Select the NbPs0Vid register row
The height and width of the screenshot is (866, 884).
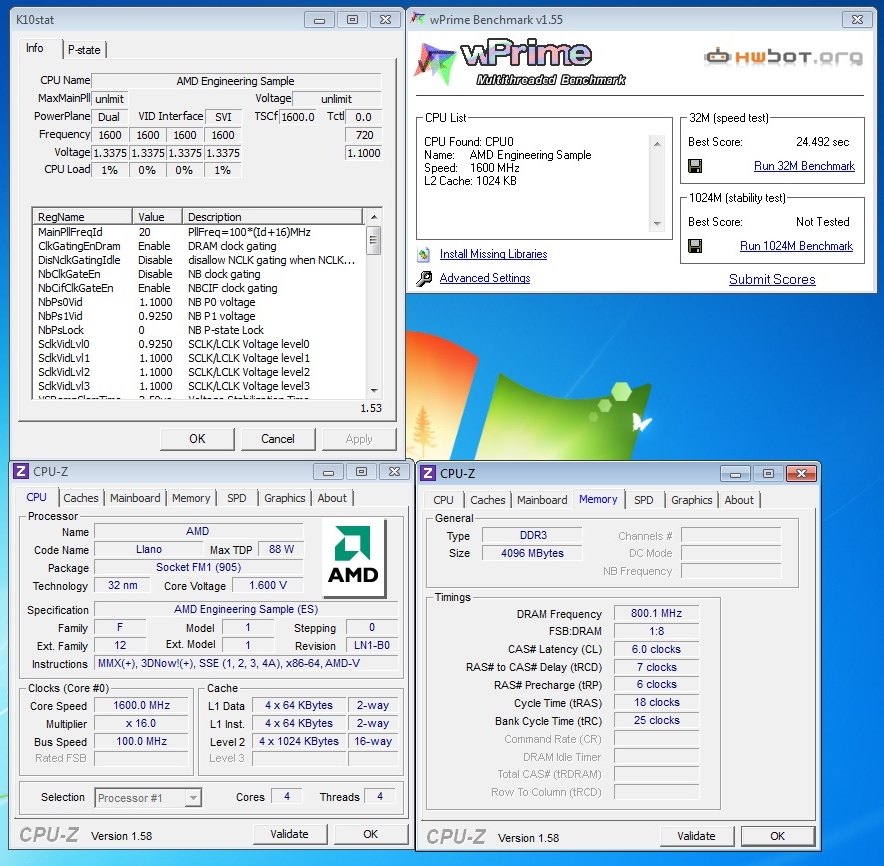click(x=199, y=302)
